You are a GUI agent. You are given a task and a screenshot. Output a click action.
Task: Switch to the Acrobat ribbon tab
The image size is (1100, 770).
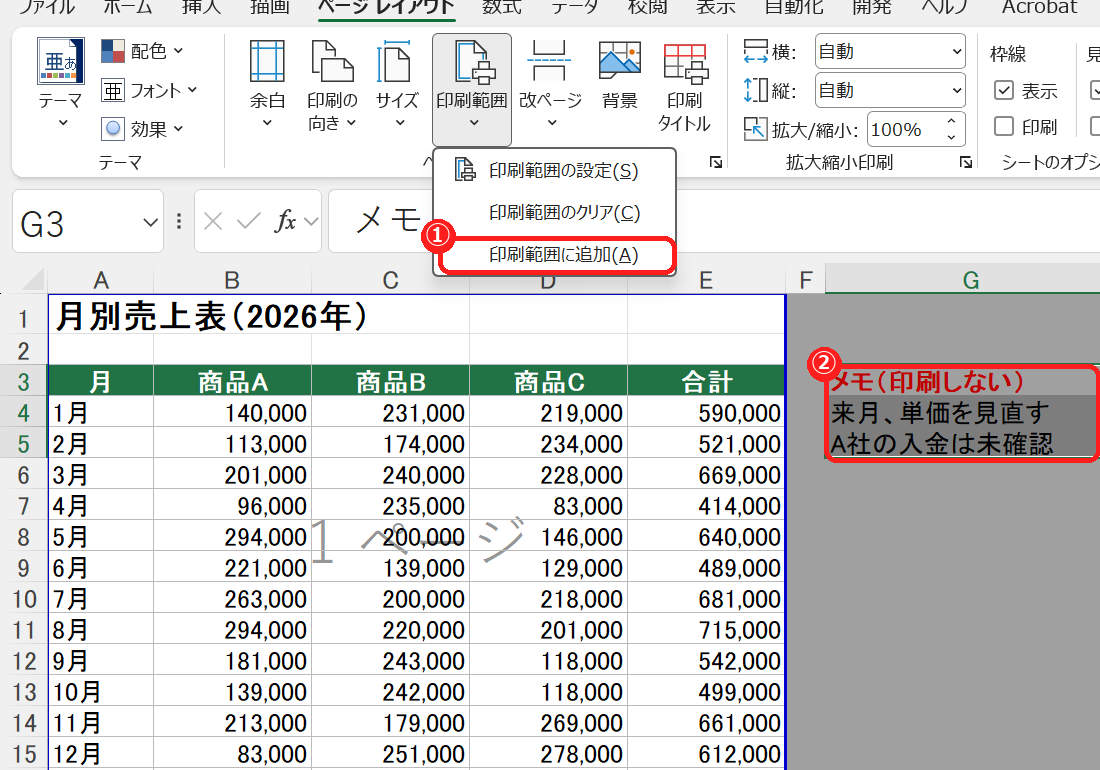1040,7
